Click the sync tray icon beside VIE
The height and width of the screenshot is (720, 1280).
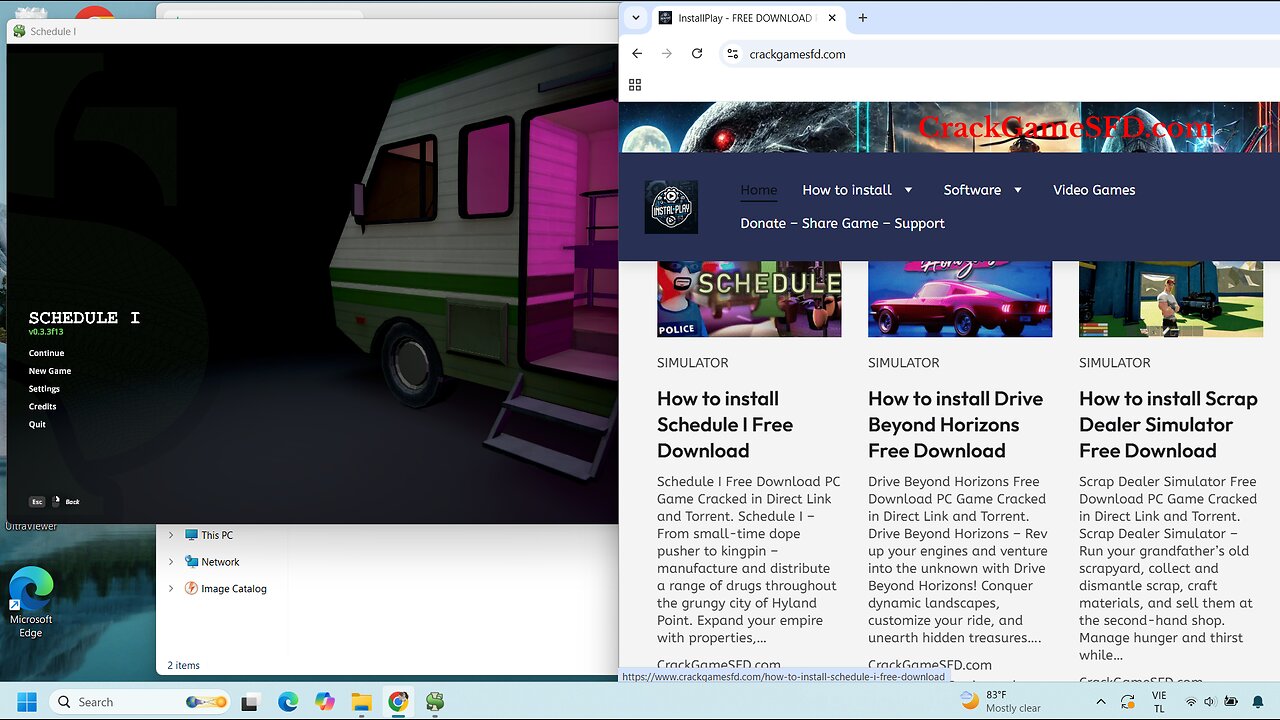coord(1127,702)
